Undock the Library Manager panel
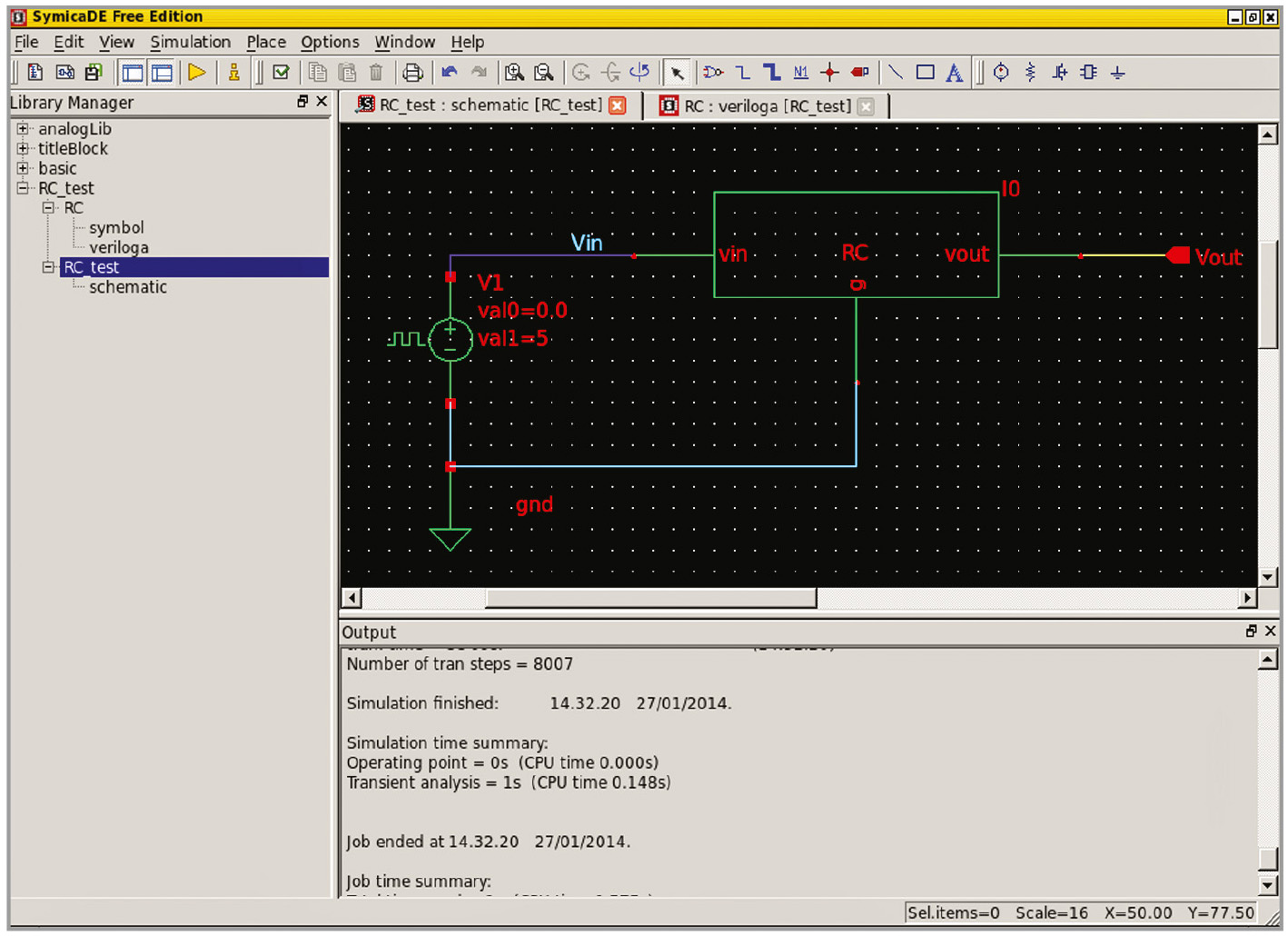 tap(302, 102)
